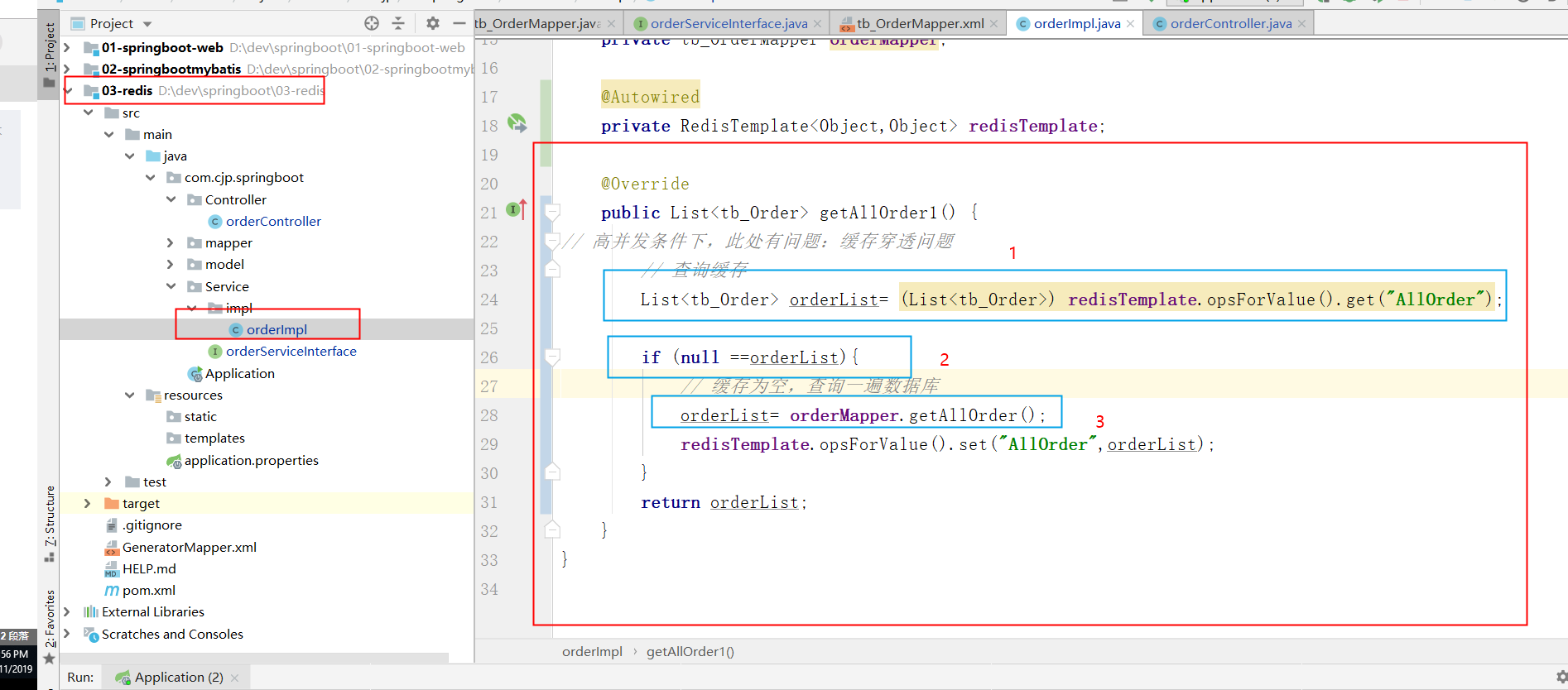The height and width of the screenshot is (690, 1568).
Task: Collapse all nodes in Project panel
Action: click(x=398, y=23)
